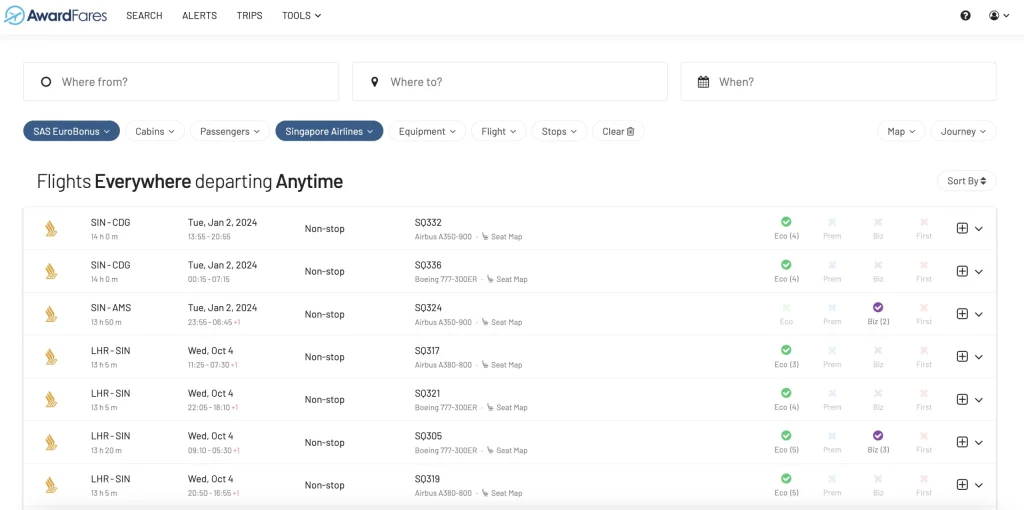Viewport: 1024px width, 510px height.
Task: Click the 22:05 - 18:10 departure time text
Action: 208,407
